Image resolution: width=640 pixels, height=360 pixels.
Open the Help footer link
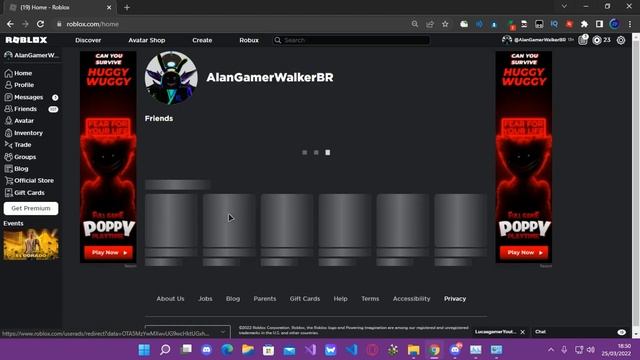click(340, 299)
